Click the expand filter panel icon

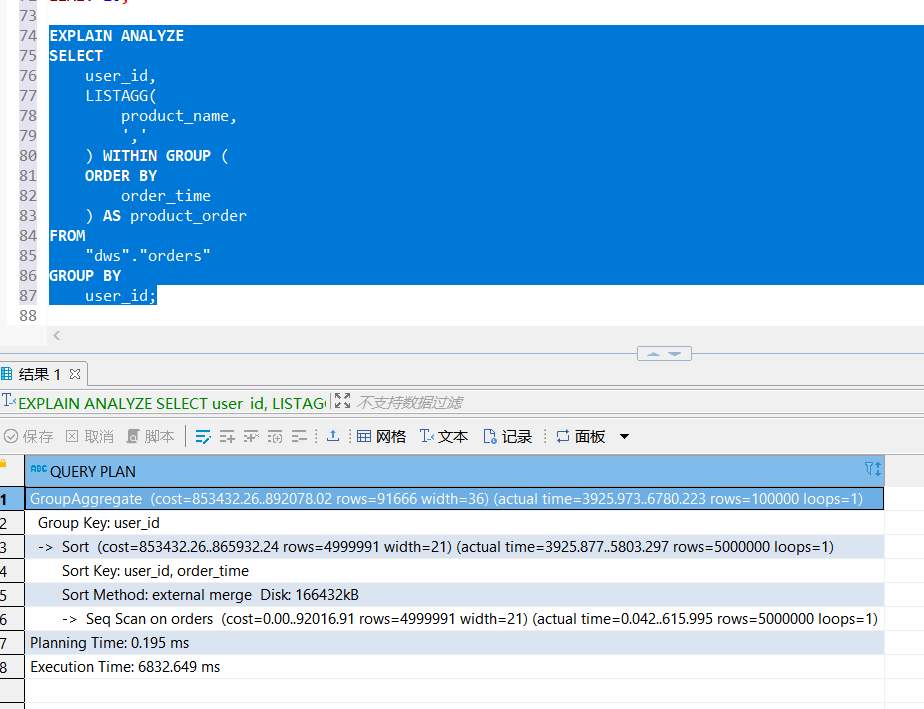tap(342, 402)
